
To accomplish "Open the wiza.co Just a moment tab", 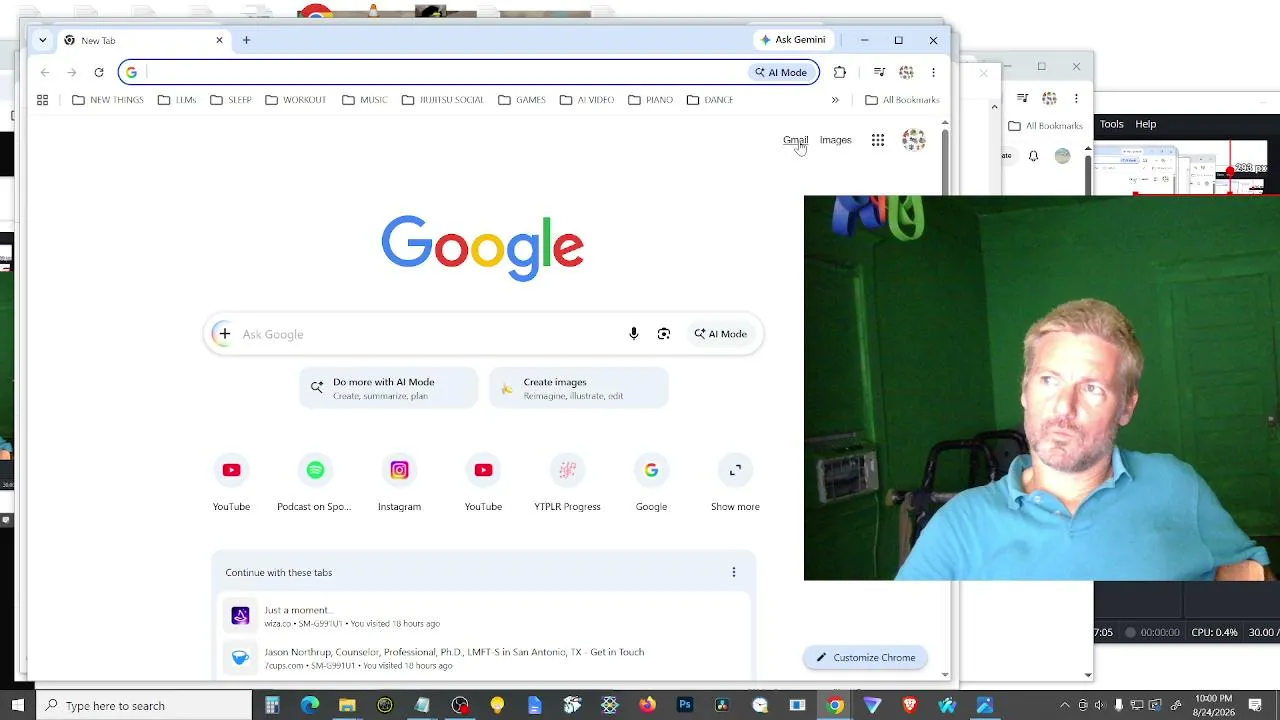I will click(483, 616).
